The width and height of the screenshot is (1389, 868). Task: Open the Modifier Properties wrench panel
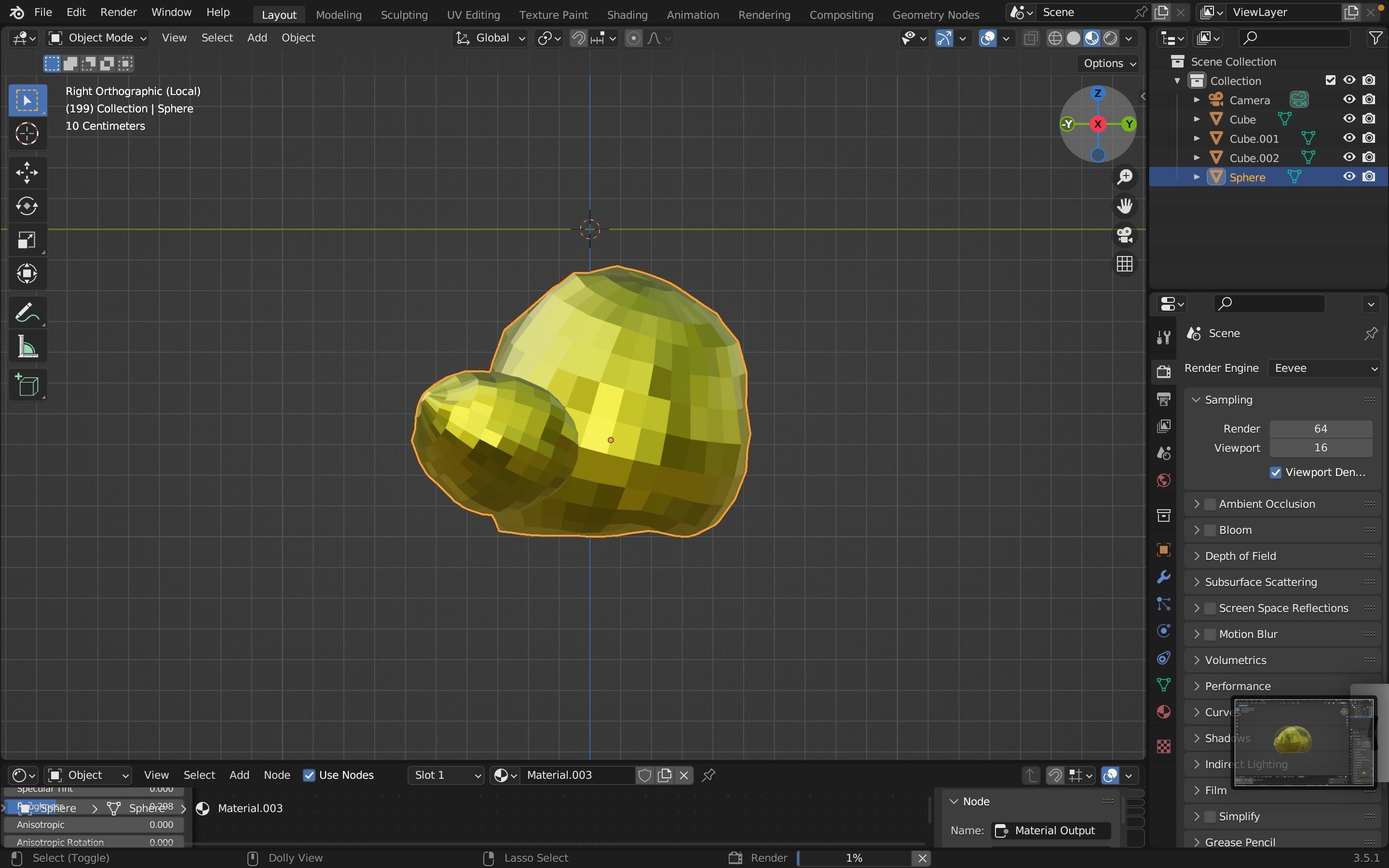(x=1163, y=577)
